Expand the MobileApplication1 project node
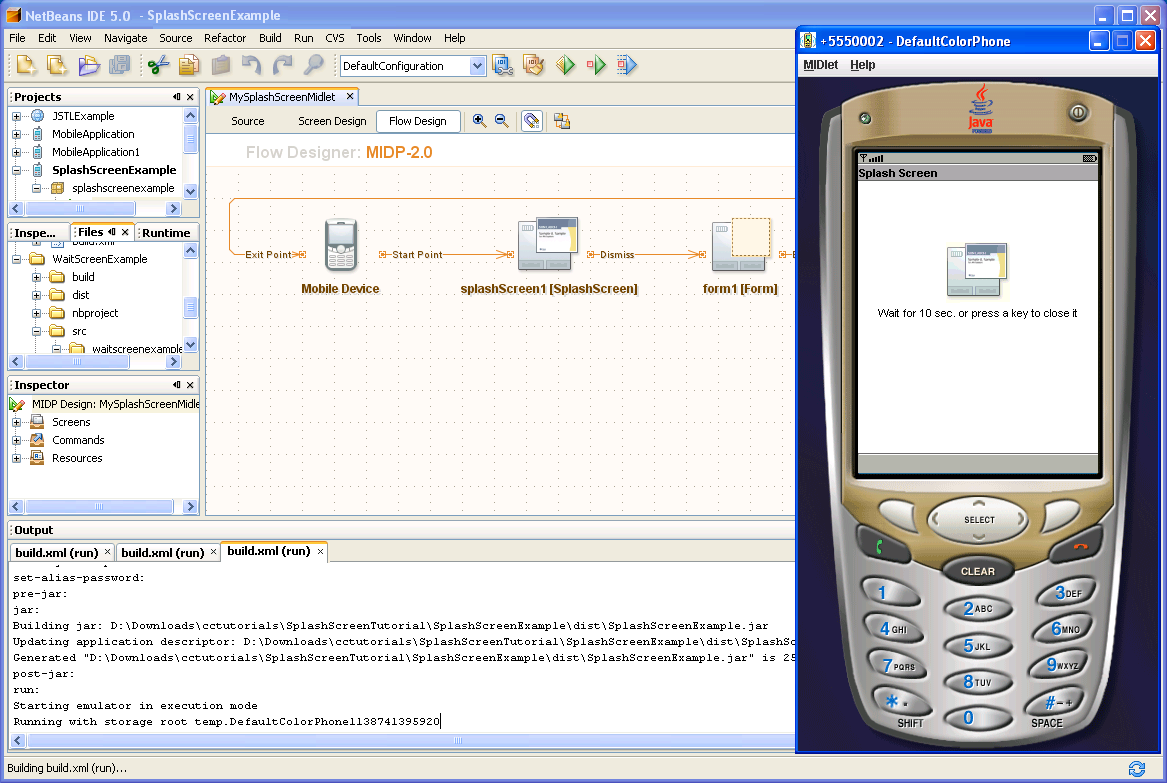This screenshot has width=1167, height=783. click(x=16, y=152)
